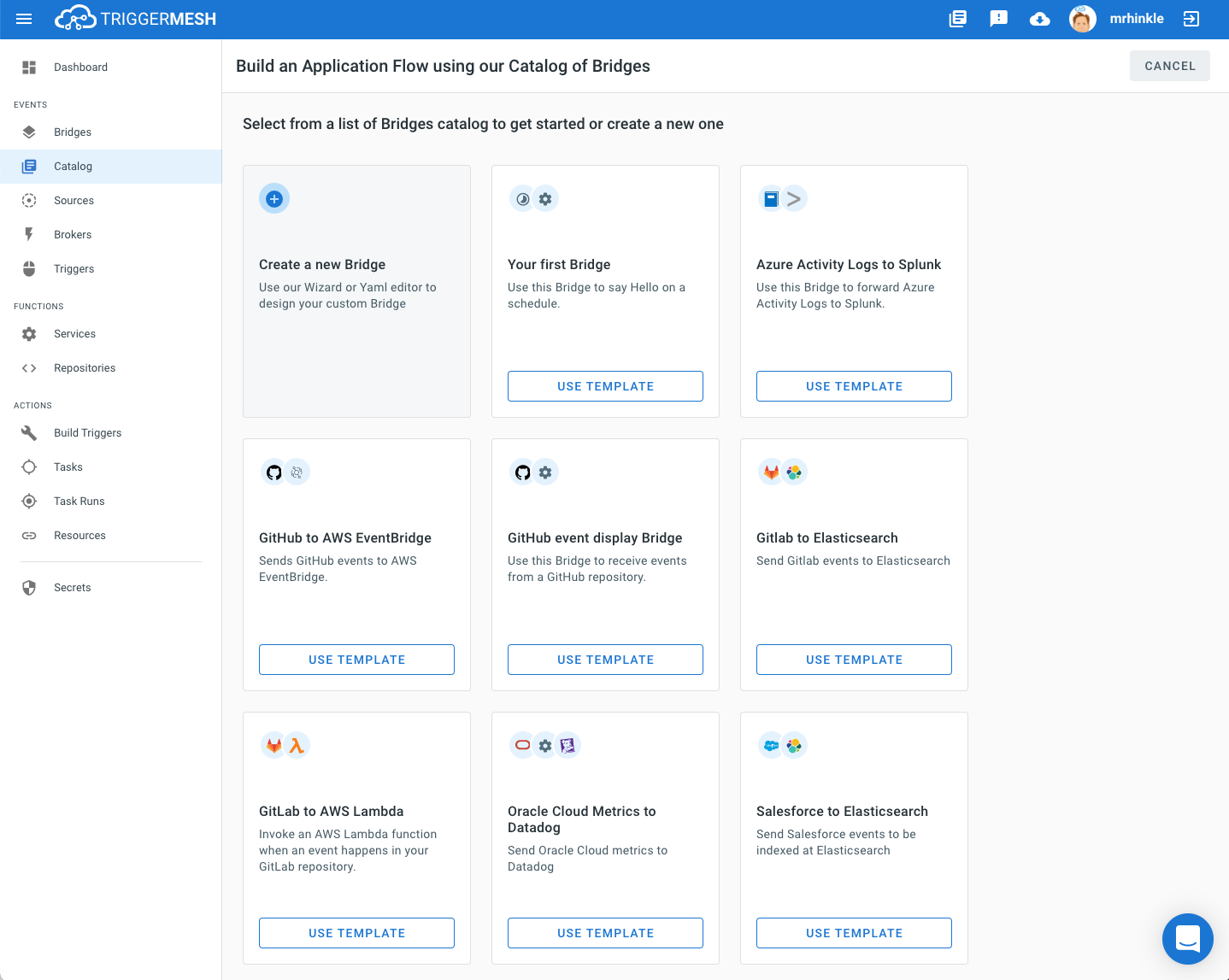Open the chat support bubble
The height and width of the screenshot is (980, 1229).
pos(1188,939)
